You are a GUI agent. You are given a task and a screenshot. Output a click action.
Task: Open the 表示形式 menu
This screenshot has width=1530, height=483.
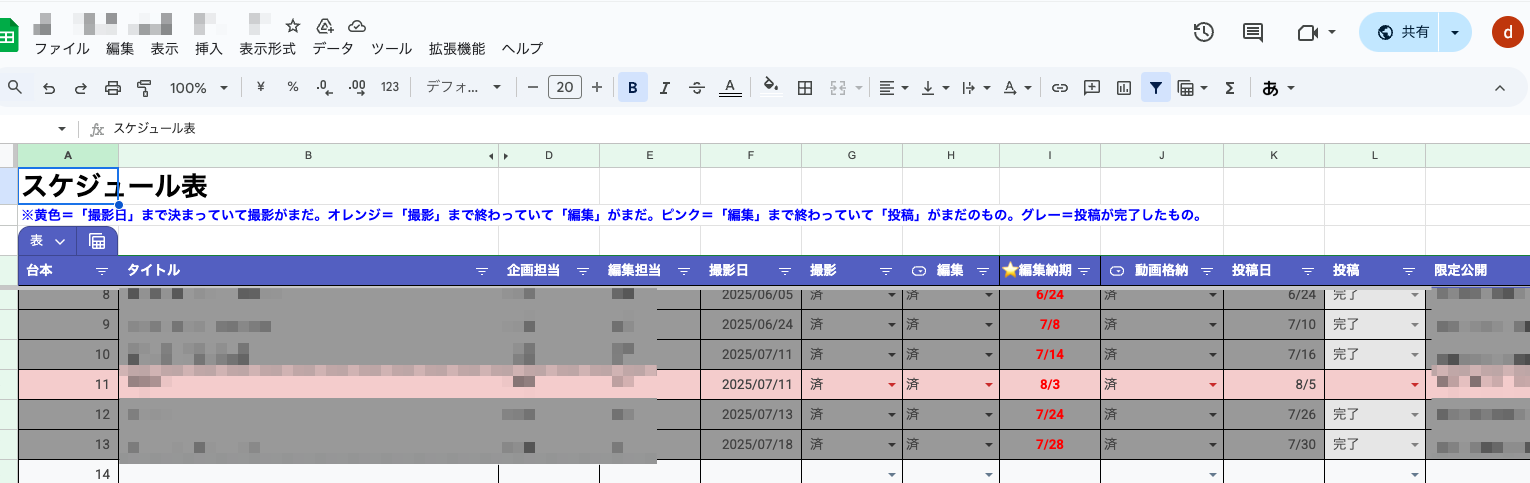[267, 48]
